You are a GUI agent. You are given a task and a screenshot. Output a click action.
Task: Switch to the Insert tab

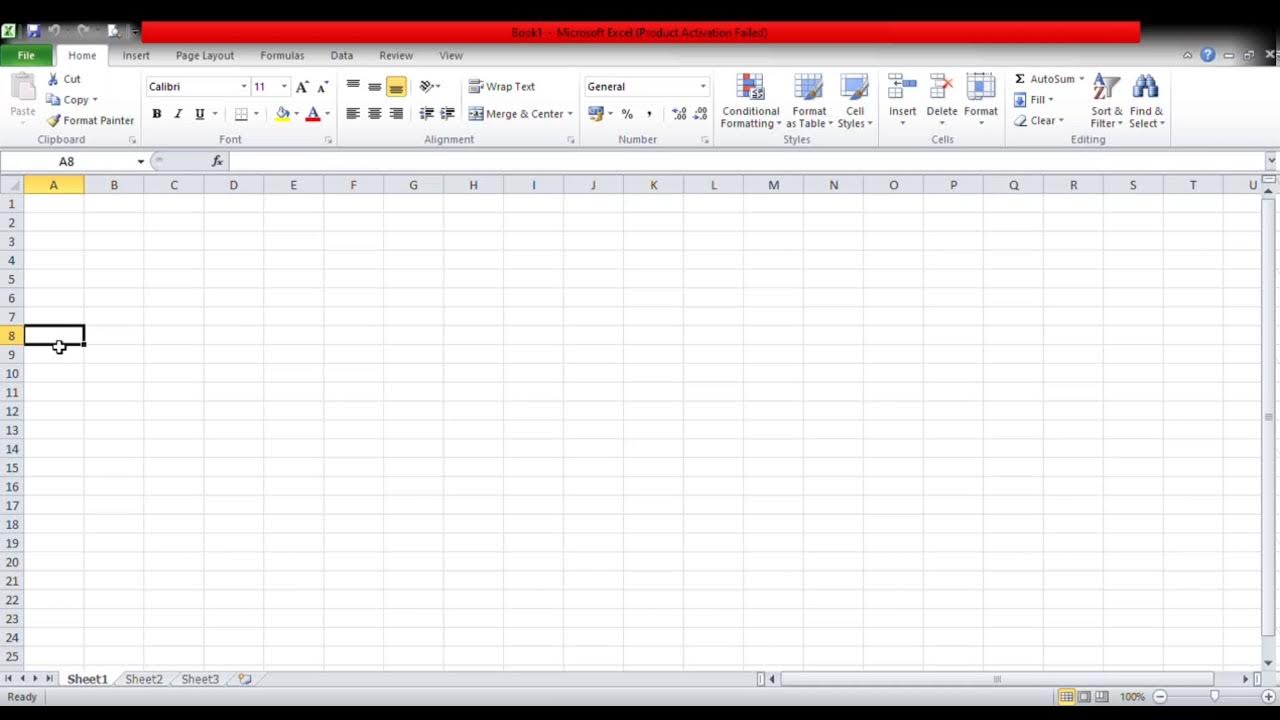pos(136,56)
